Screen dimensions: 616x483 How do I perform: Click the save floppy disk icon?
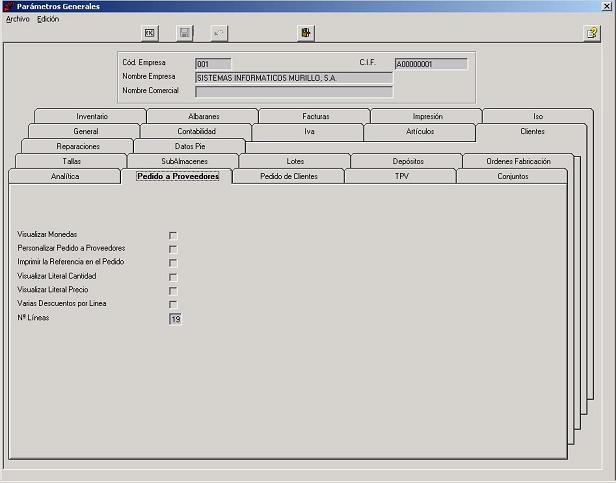[184, 33]
